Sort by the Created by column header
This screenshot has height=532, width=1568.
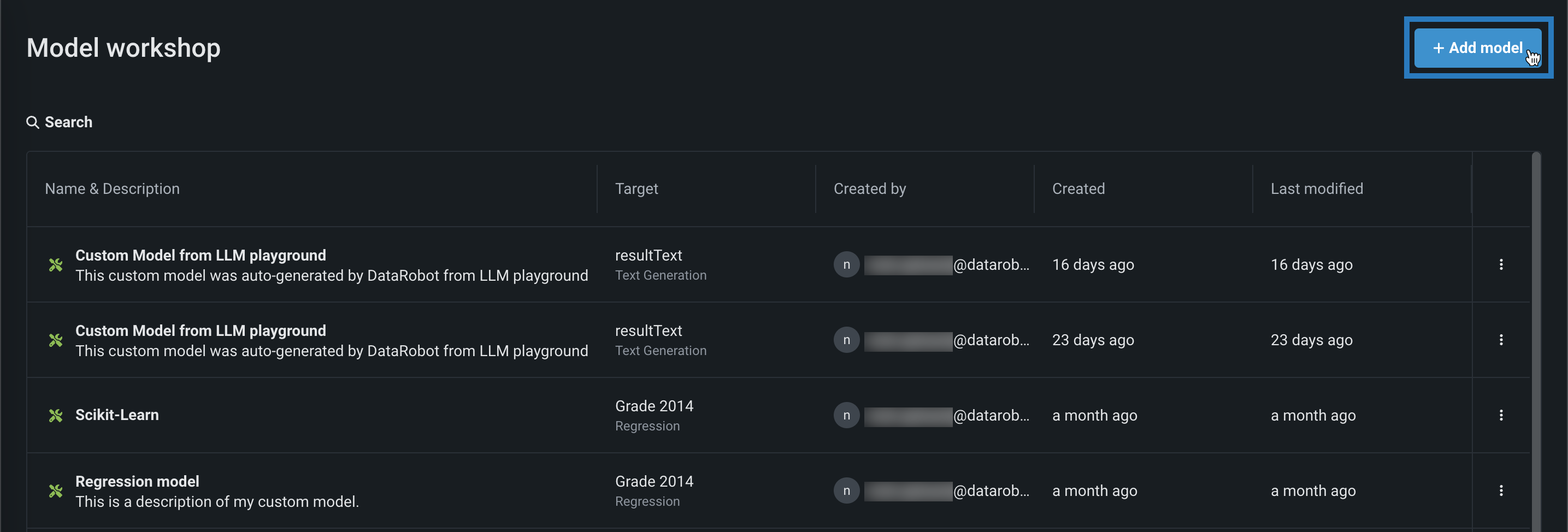click(869, 188)
